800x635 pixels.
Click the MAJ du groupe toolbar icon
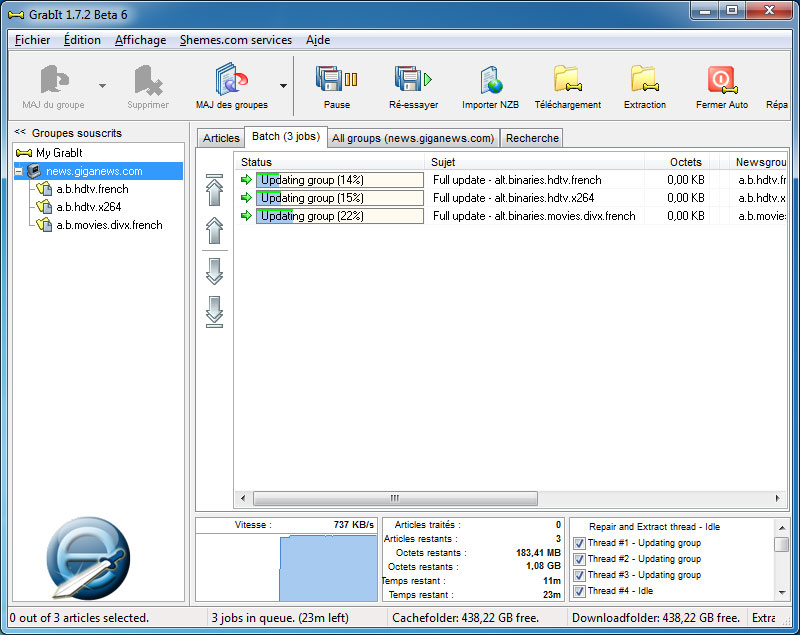[x=54, y=80]
